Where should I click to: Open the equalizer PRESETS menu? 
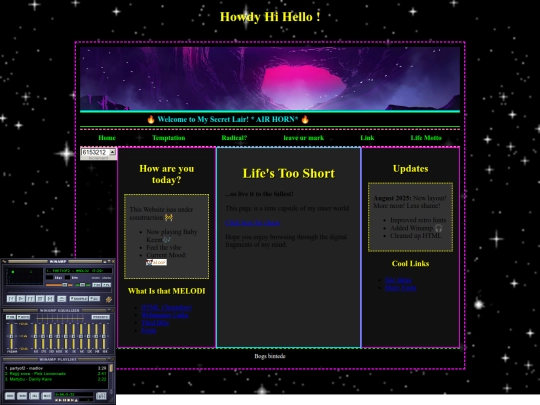coord(101,317)
